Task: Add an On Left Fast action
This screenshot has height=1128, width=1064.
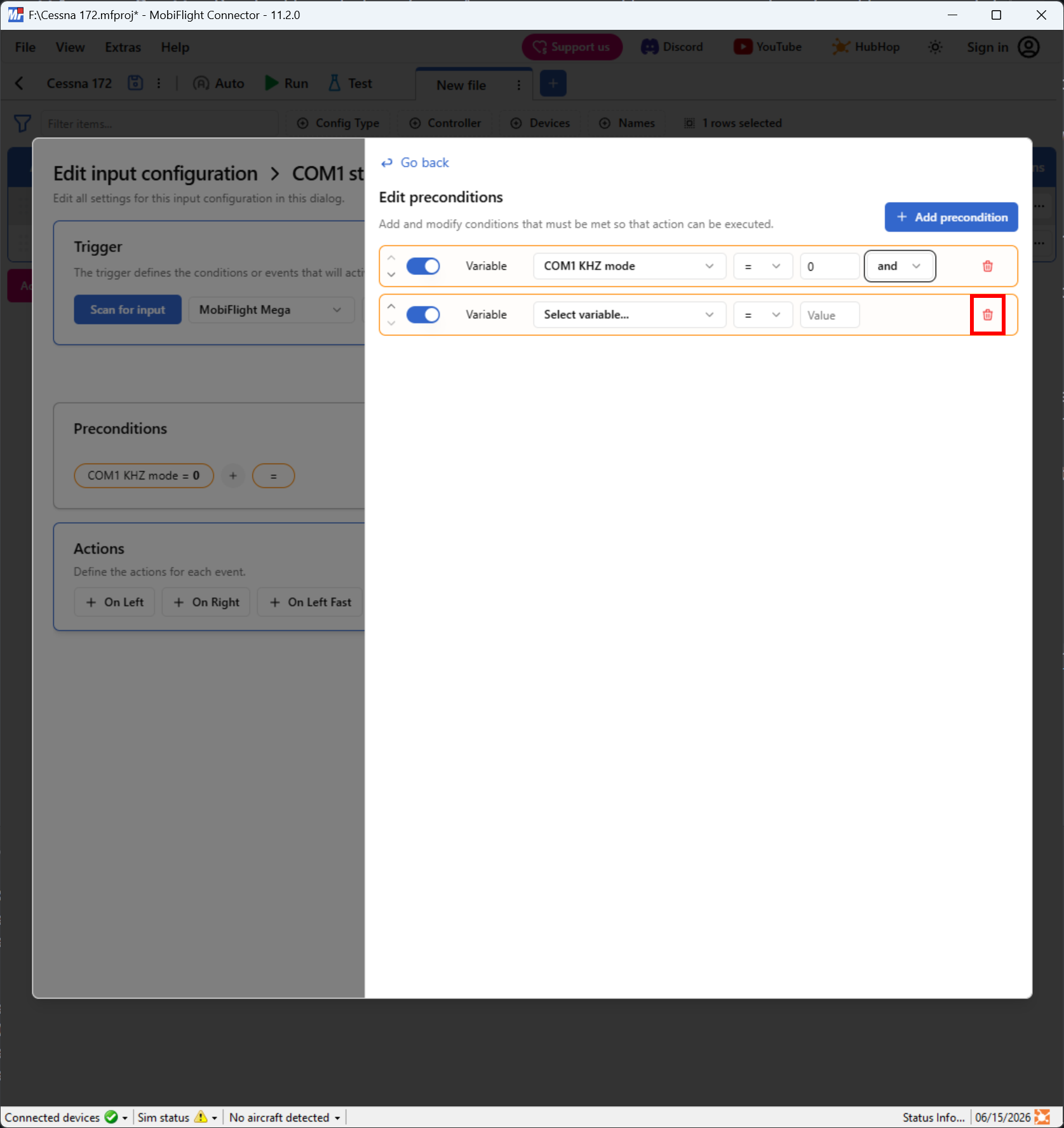Action: pos(311,602)
